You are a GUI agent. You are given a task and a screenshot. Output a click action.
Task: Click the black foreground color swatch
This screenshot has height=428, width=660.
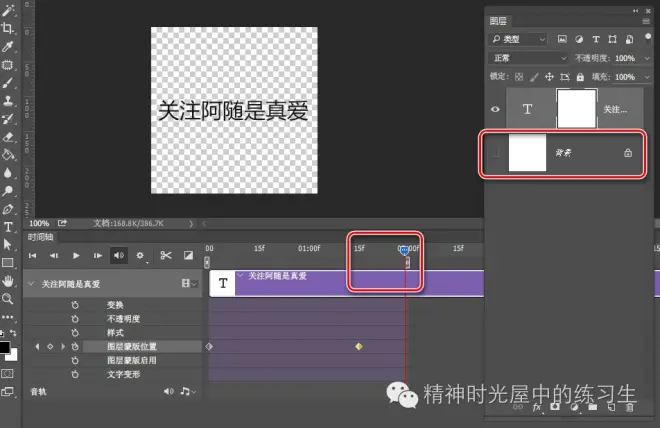(x=5, y=348)
